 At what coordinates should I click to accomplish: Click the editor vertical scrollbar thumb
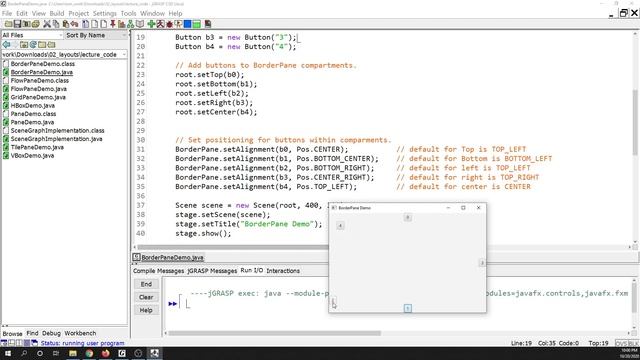pyautogui.click(x=635, y=122)
